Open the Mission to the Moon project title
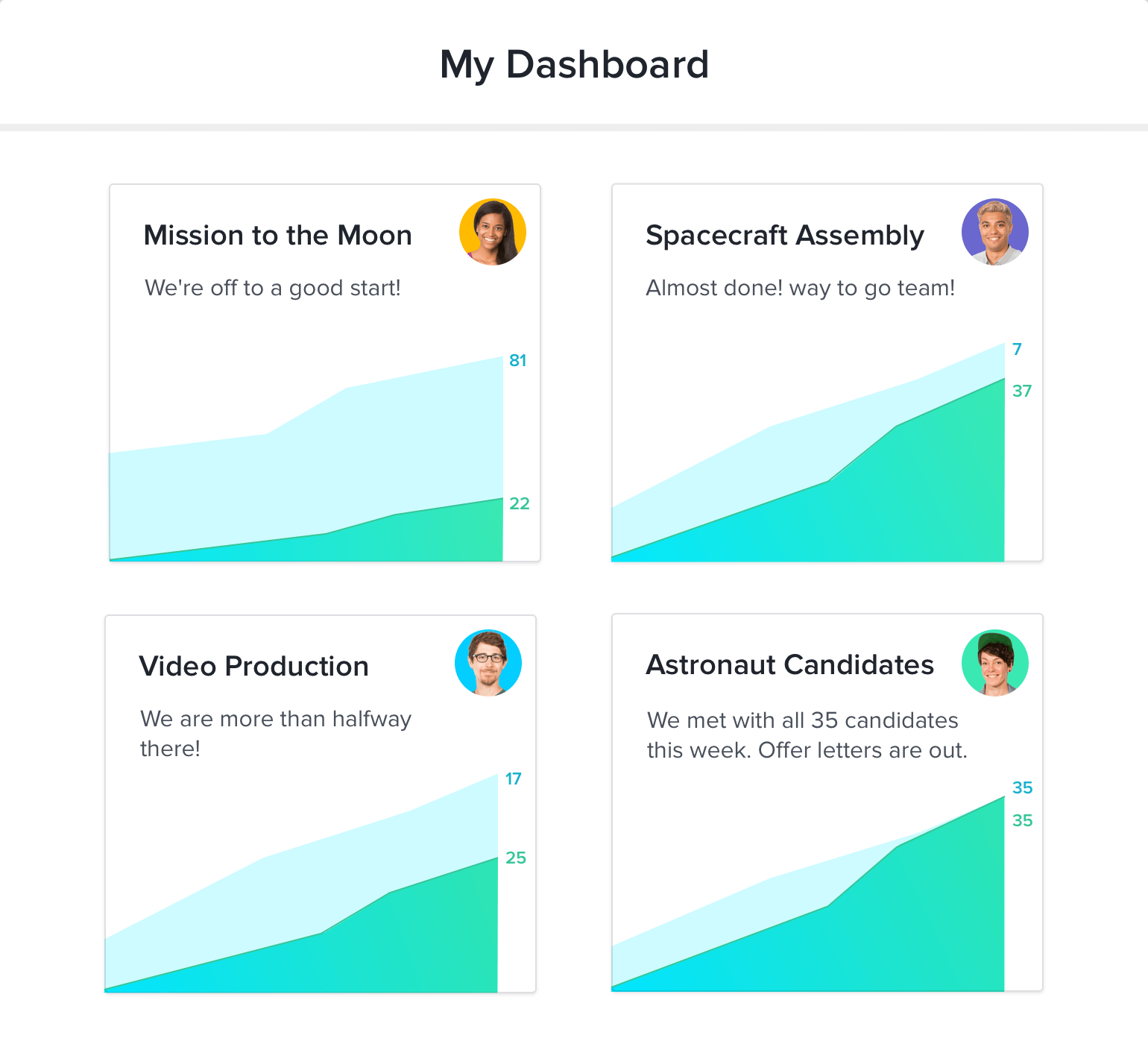 pos(277,236)
